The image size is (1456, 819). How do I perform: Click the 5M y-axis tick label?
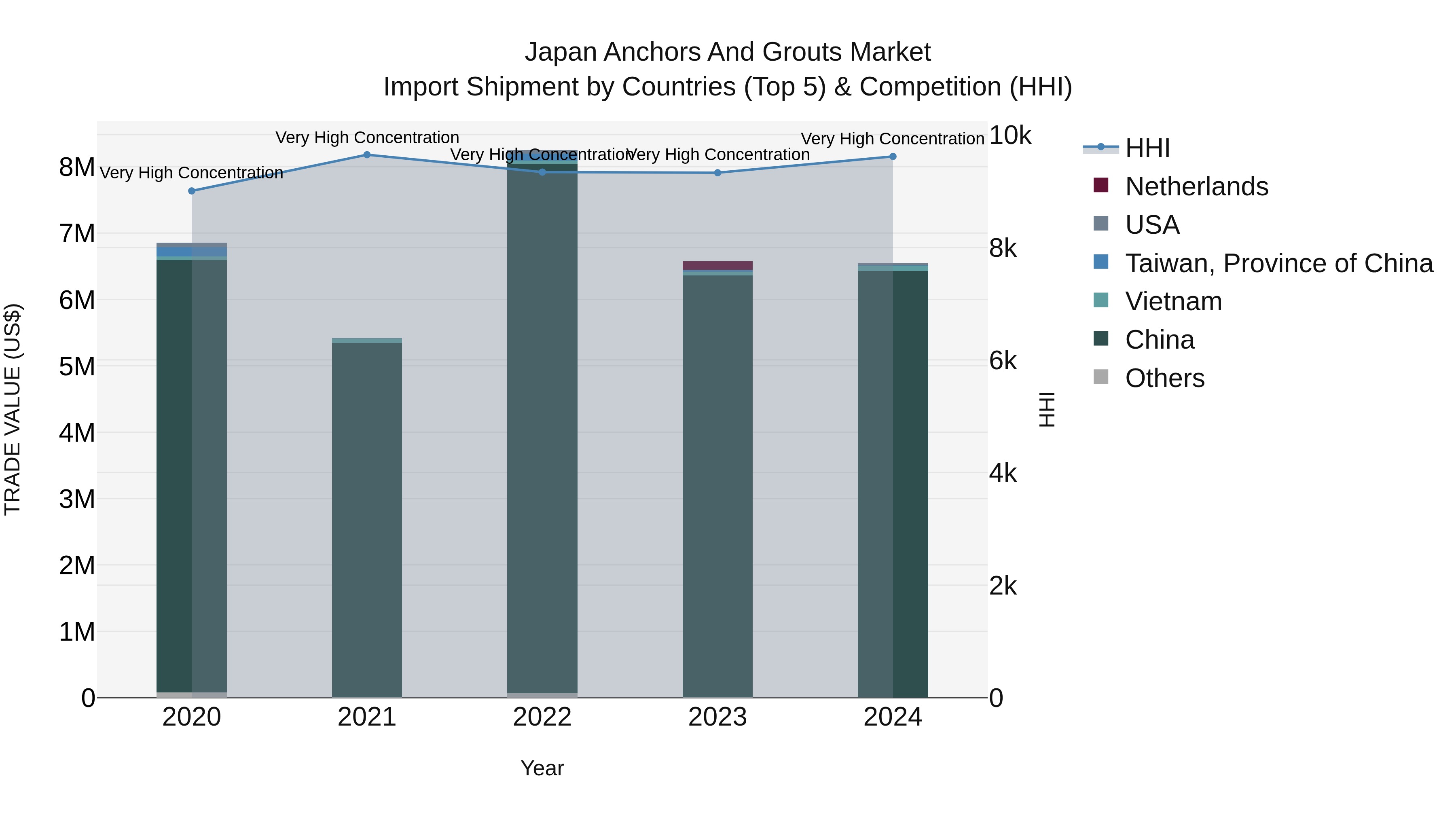77,366
